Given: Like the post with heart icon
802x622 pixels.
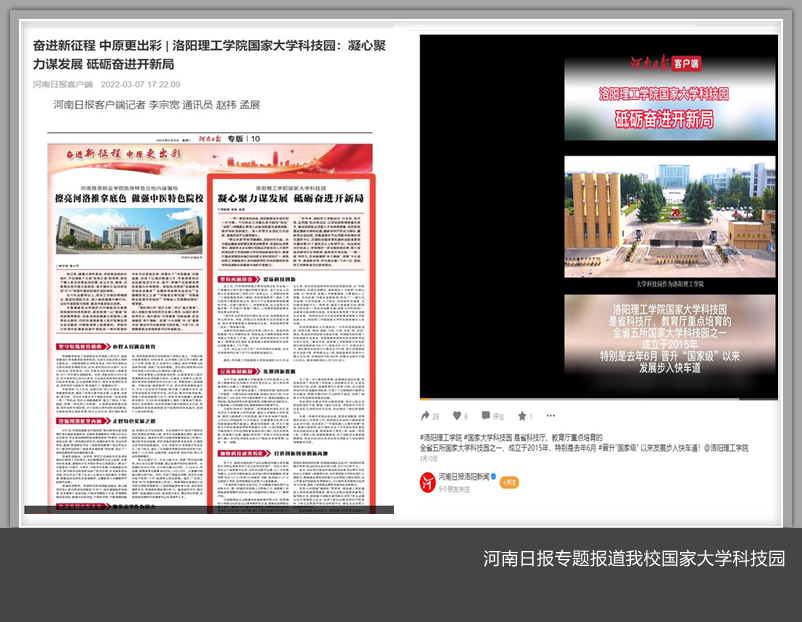Looking at the screenshot, I should point(456,416).
